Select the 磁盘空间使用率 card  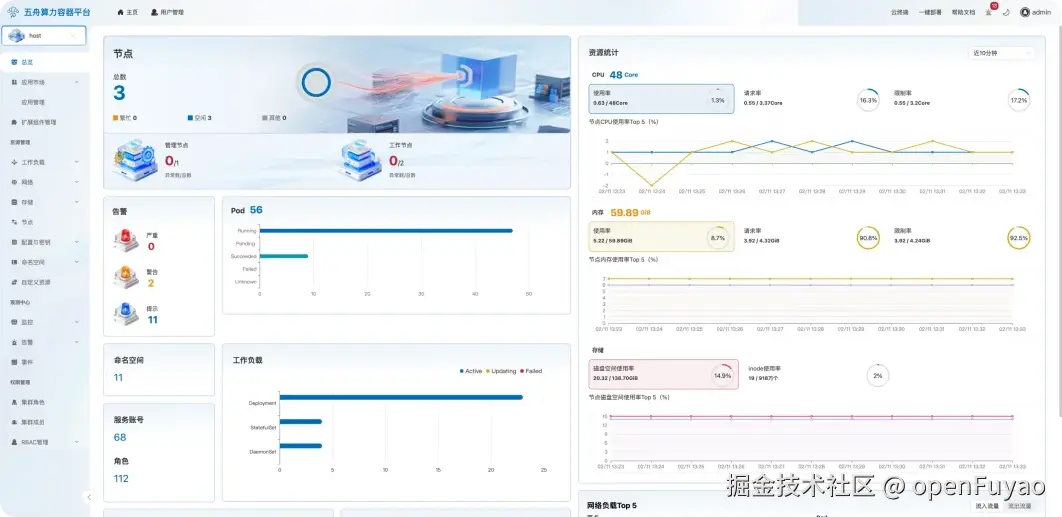click(663, 374)
